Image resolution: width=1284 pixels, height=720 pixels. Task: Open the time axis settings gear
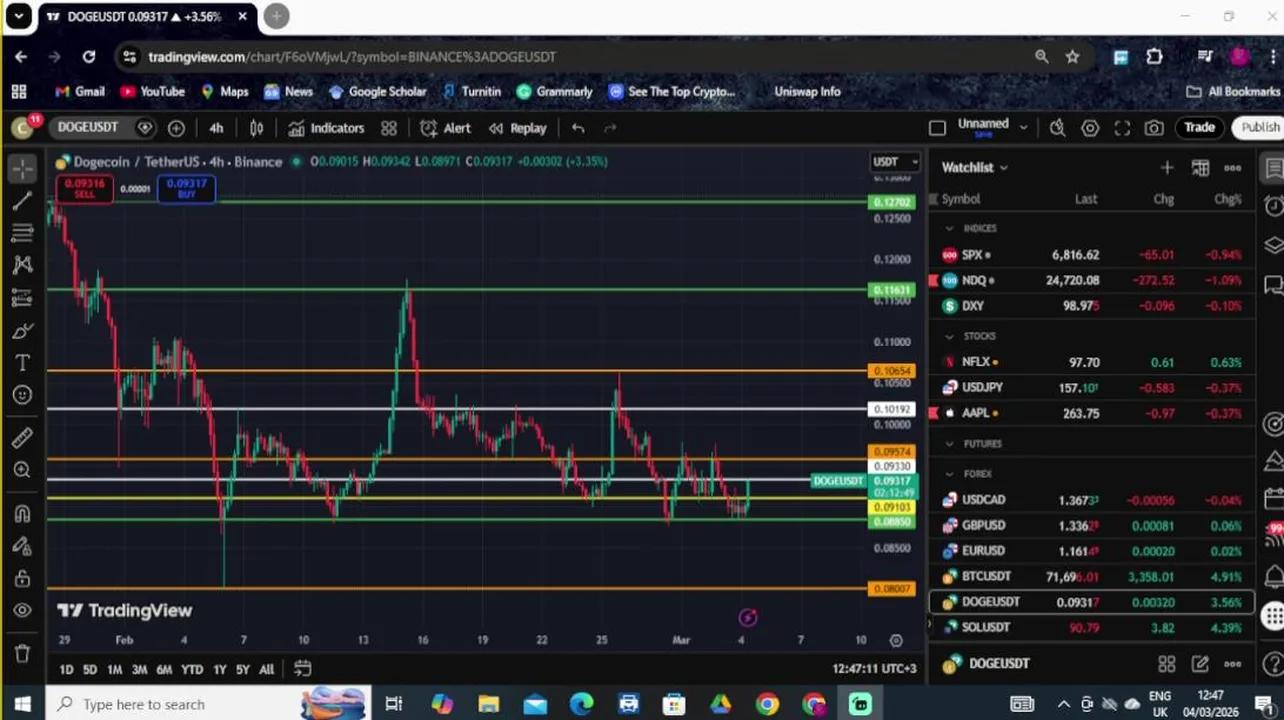896,640
